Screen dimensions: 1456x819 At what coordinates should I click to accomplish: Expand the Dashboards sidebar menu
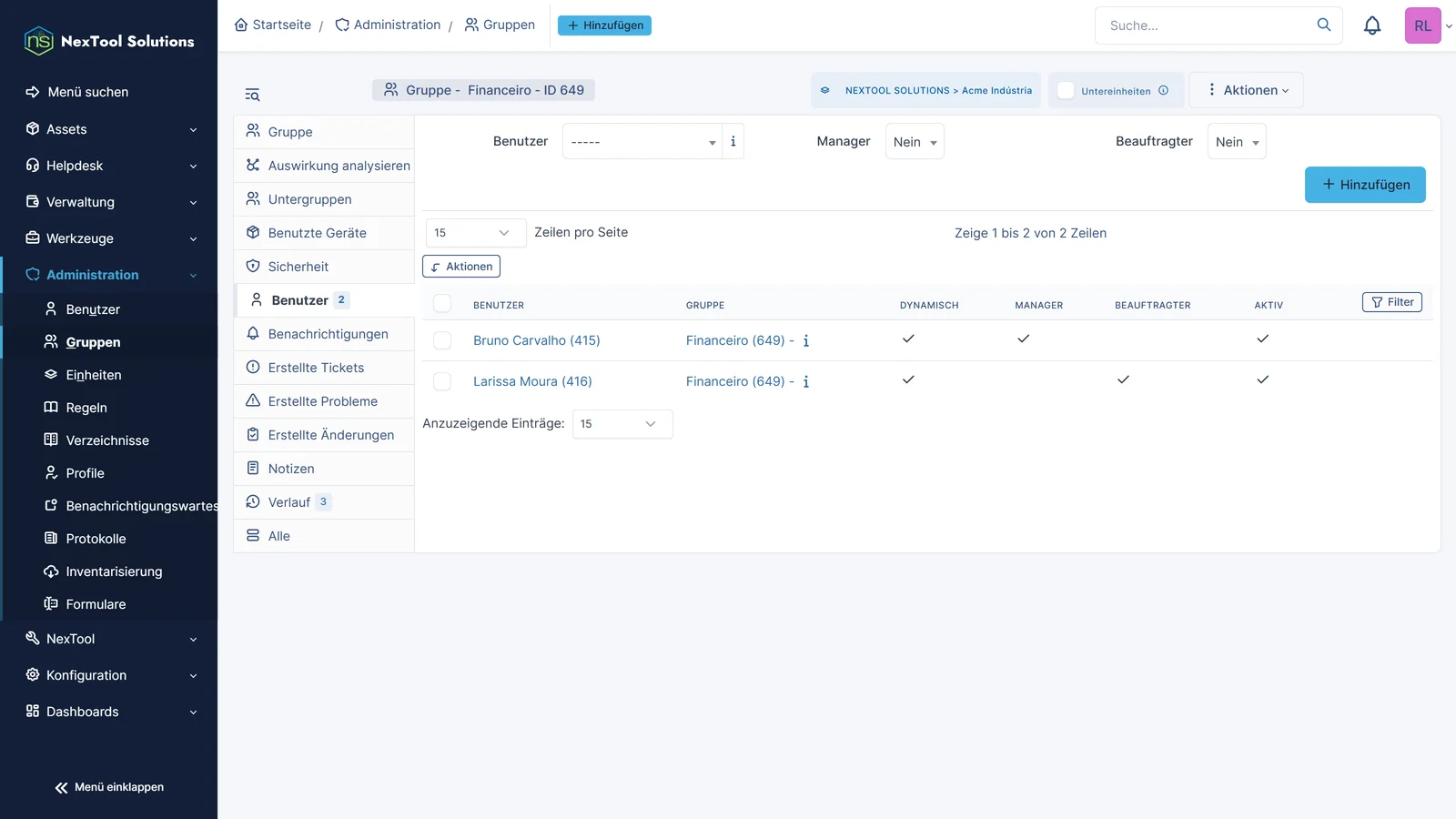click(109, 712)
